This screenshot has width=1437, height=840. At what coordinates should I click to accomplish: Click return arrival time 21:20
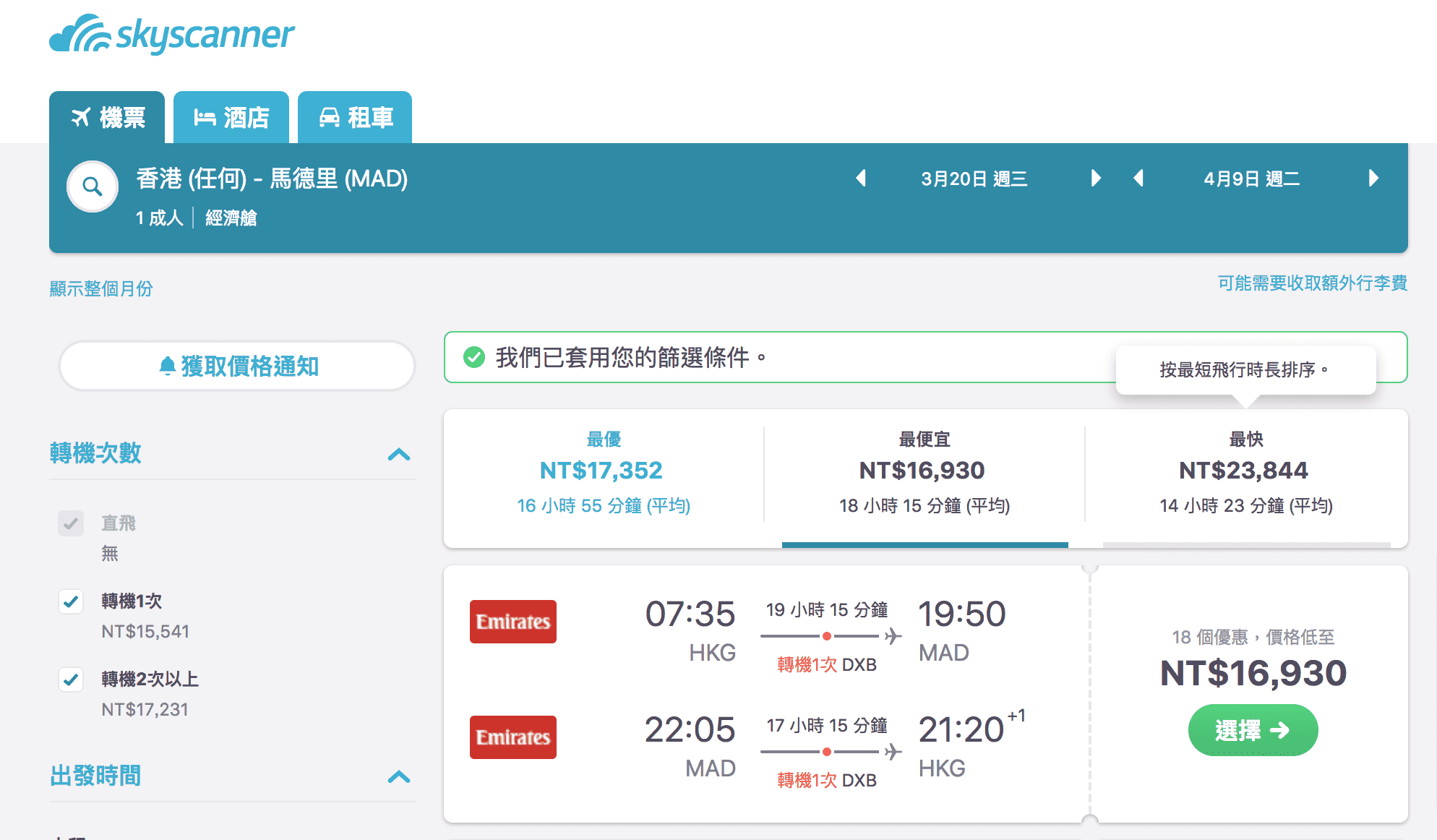[x=962, y=729]
